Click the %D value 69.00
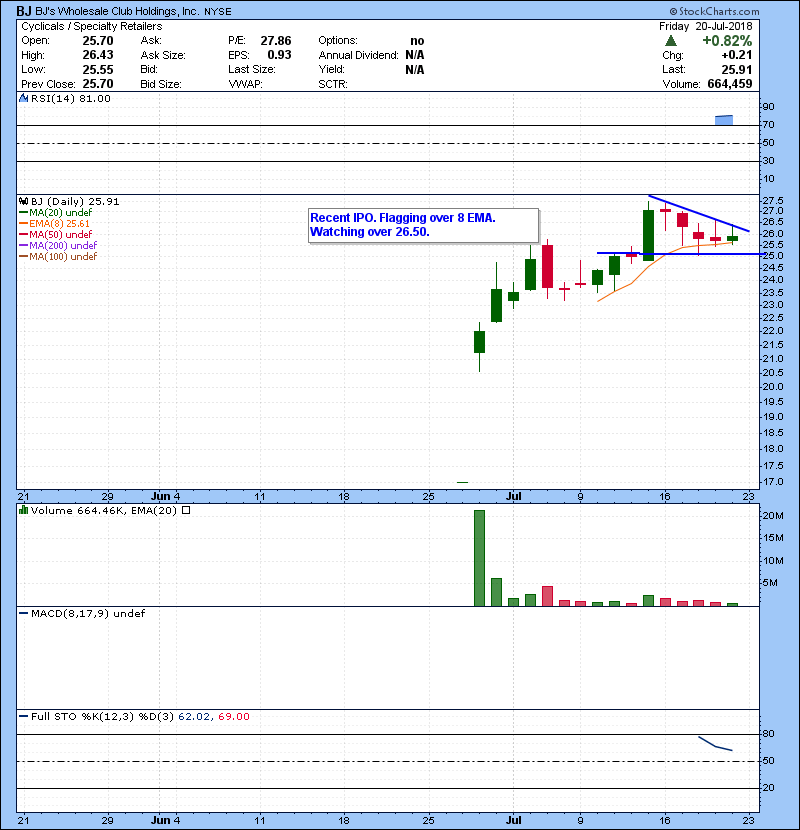Image resolution: width=800 pixels, height=830 pixels. click(x=233, y=717)
